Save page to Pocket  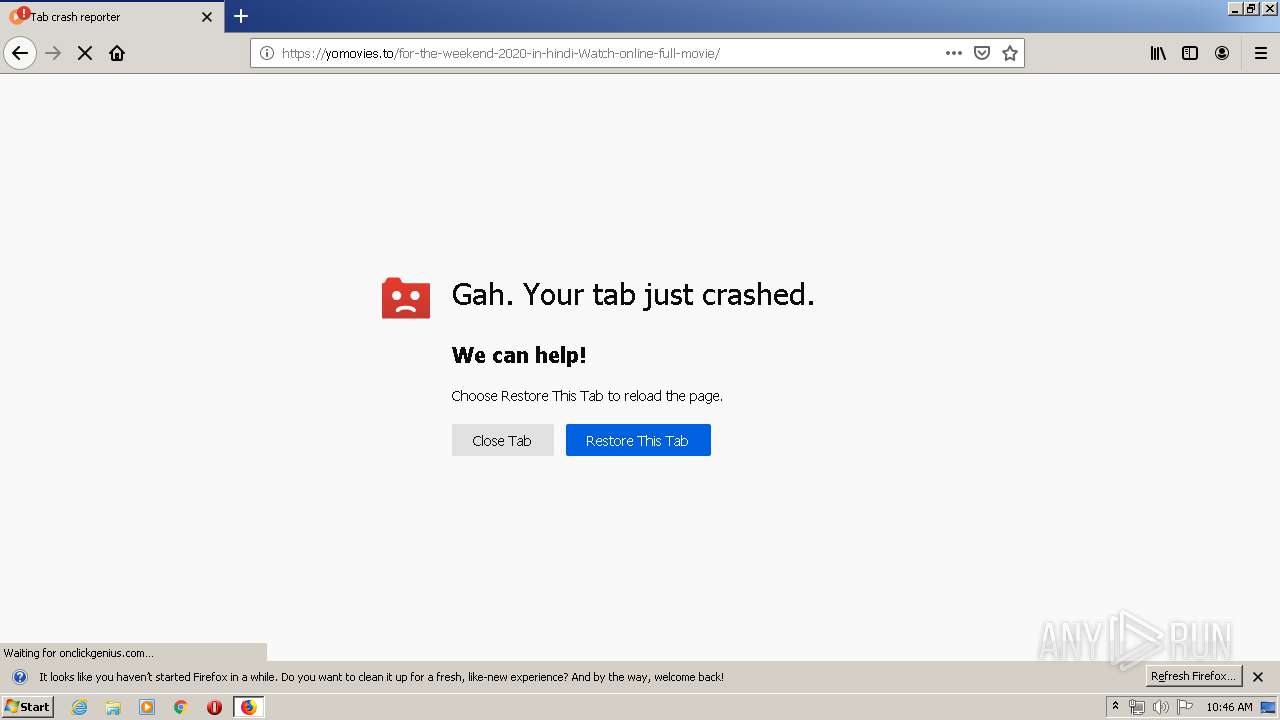pos(982,53)
